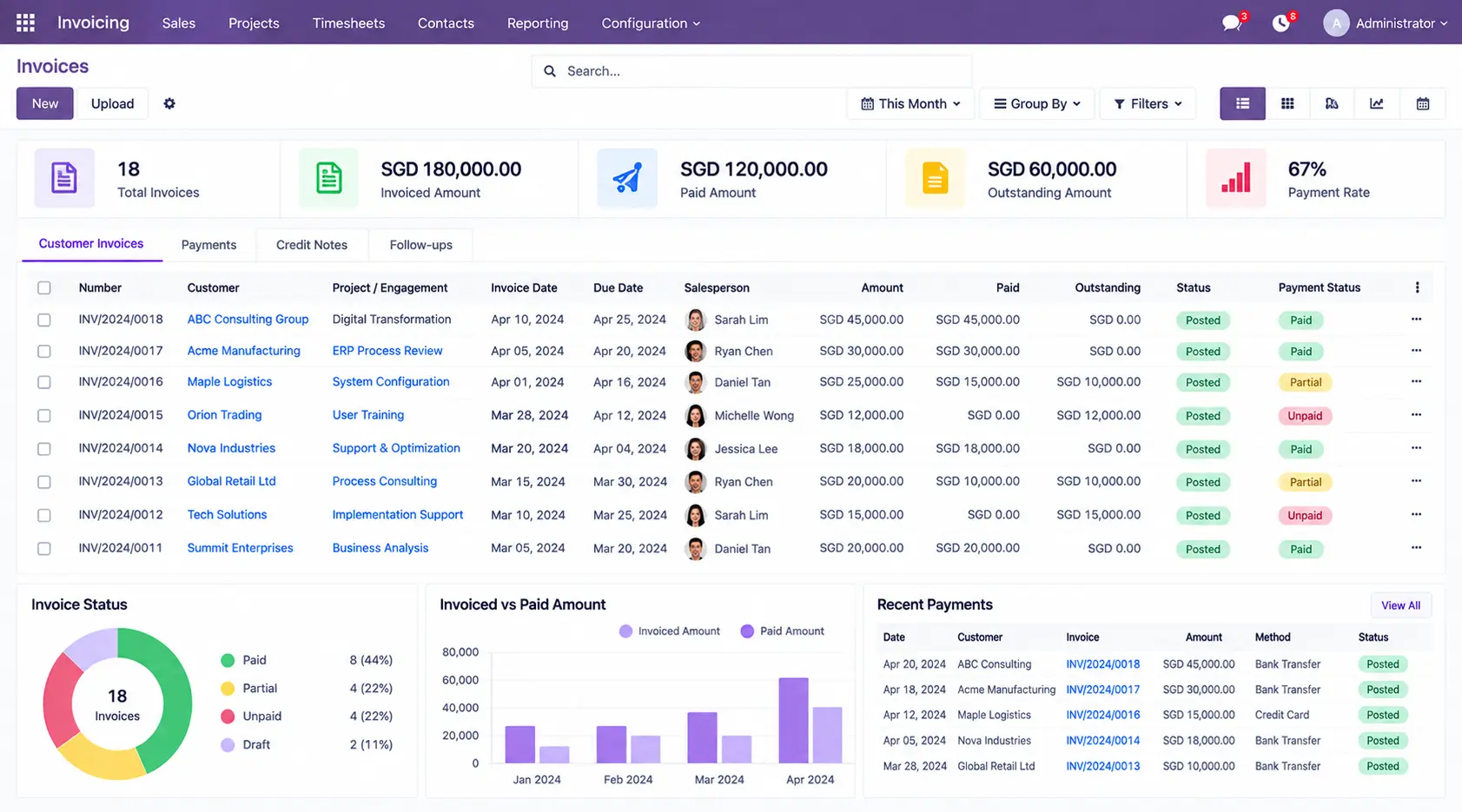Open row actions for INV/2024/0014
Screen dimensions: 1462x812
pyautogui.click(x=1416, y=447)
